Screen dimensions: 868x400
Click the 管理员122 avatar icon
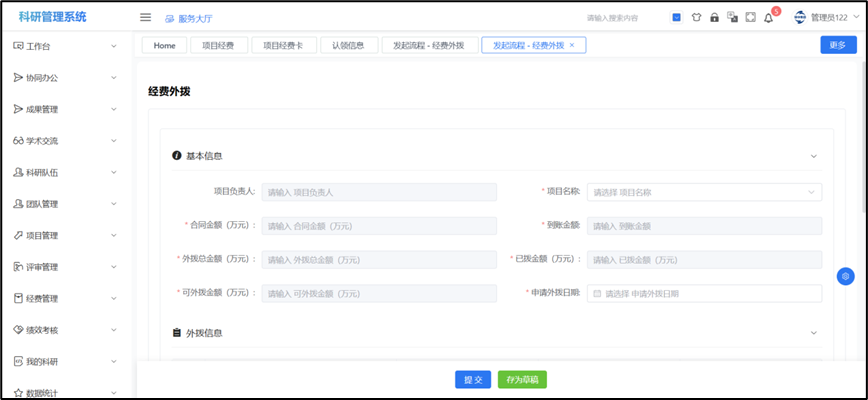pyautogui.click(x=800, y=17)
